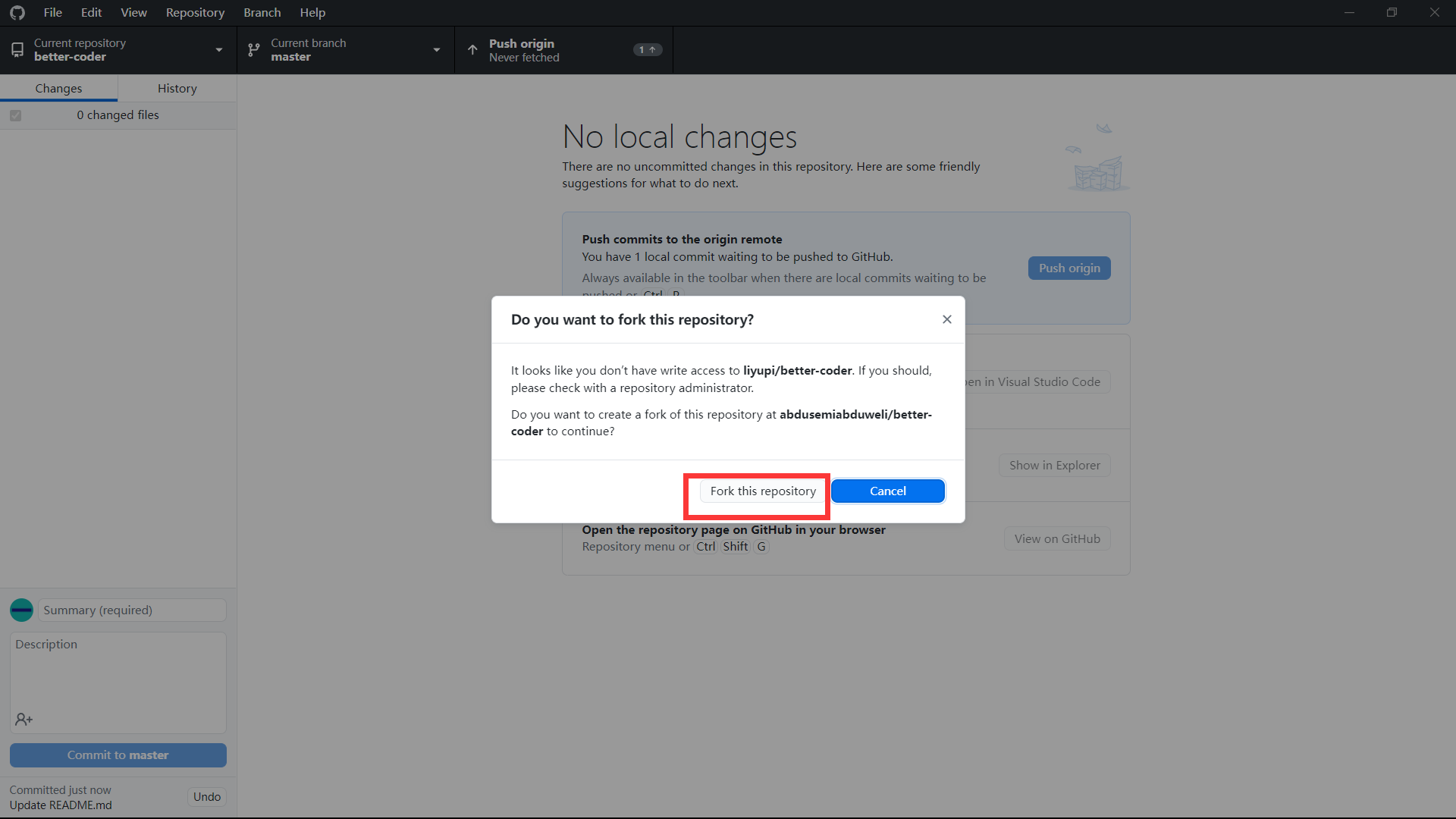
Task: Expand the Current branch master dropdown
Action: click(346, 50)
